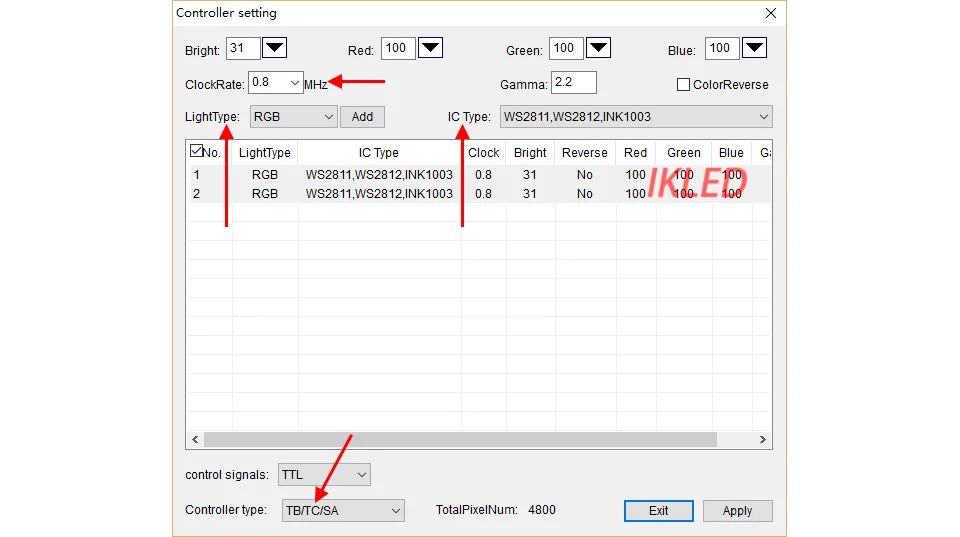This screenshot has width=960, height=537.
Task: Click the Red value input field
Action: pos(398,48)
